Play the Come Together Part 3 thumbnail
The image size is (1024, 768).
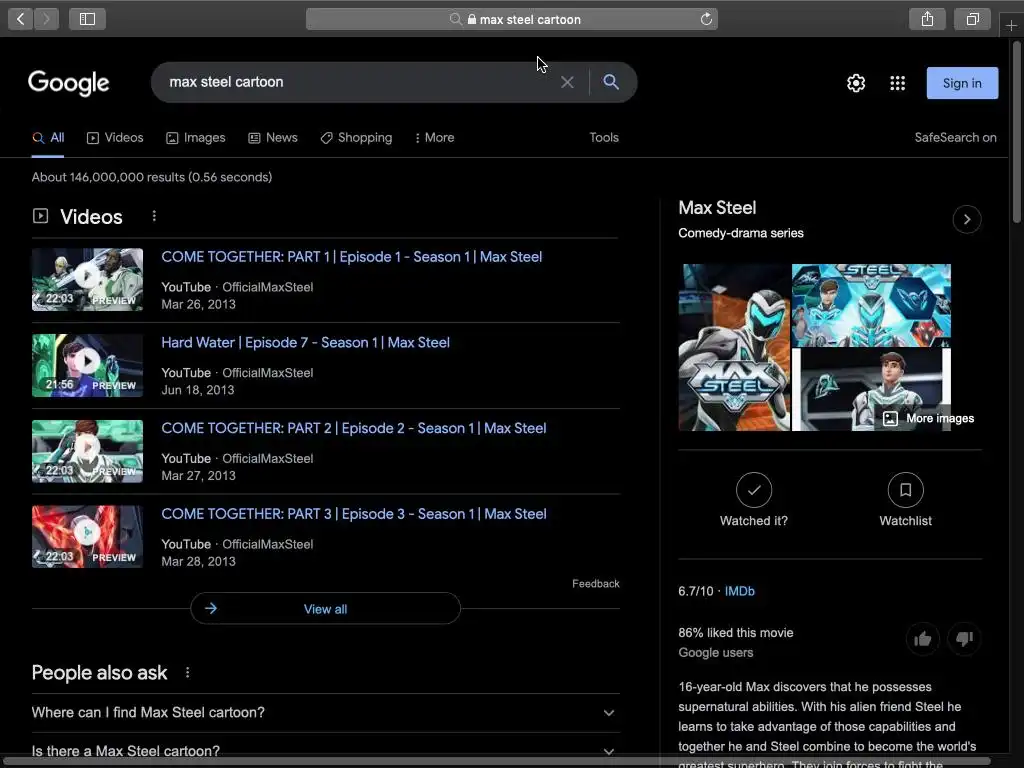click(x=88, y=536)
